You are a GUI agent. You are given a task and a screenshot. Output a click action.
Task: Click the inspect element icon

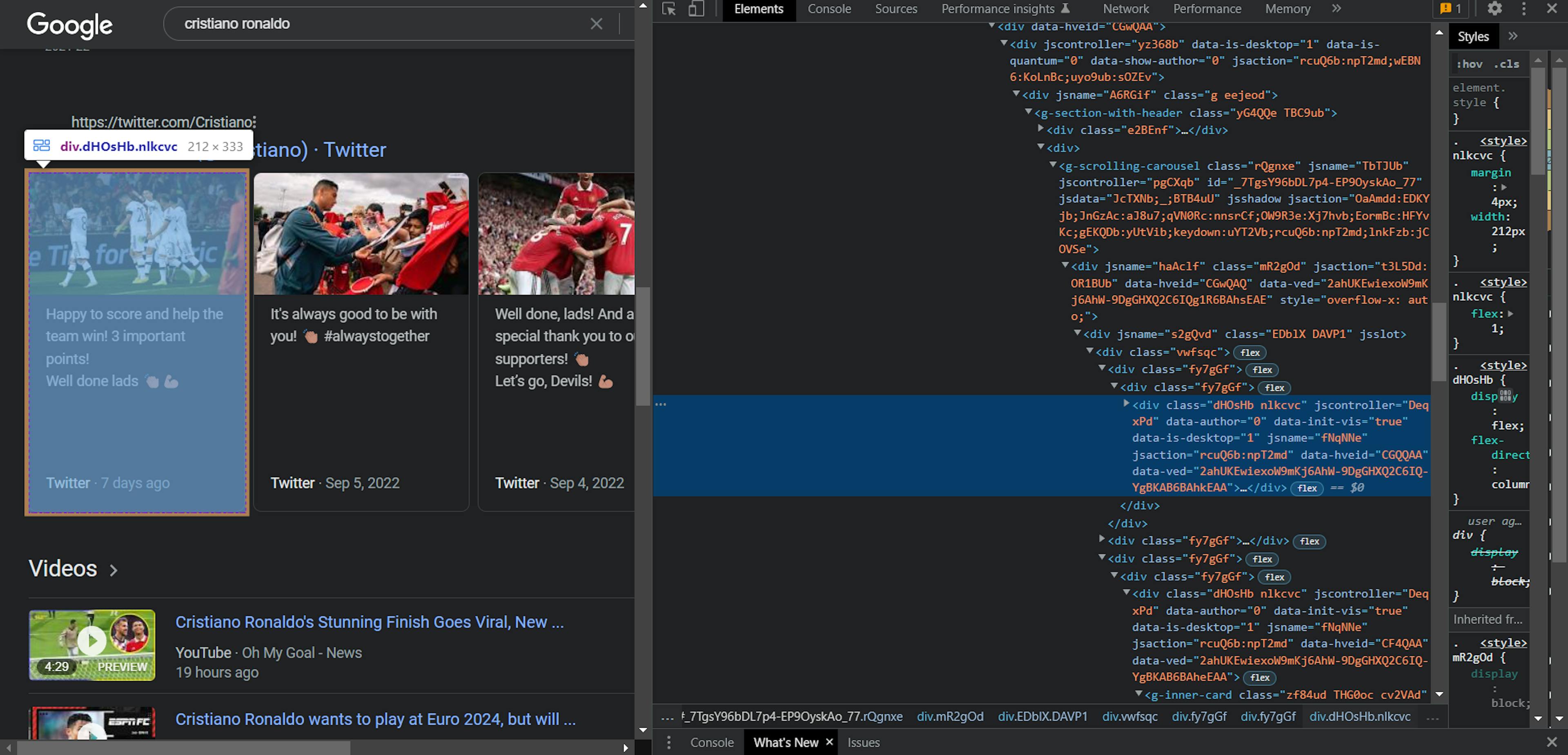tap(669, 9)
